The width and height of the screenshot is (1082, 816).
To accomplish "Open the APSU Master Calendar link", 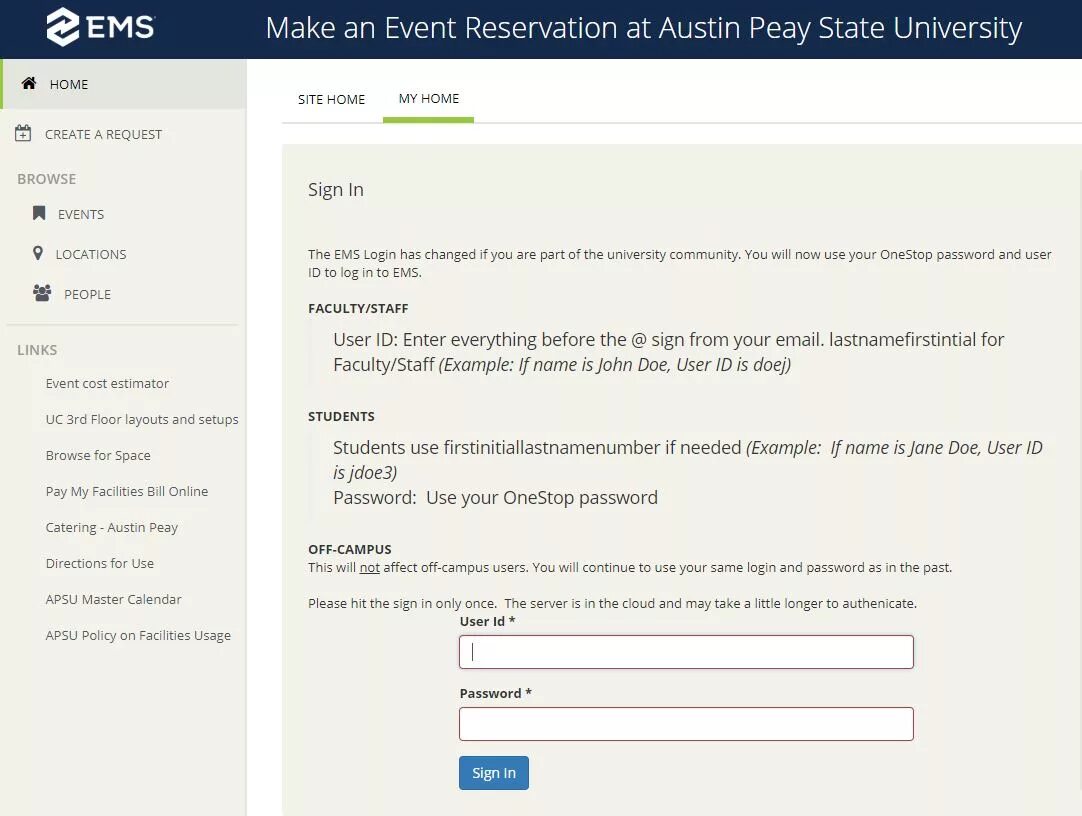I will 114,599.
